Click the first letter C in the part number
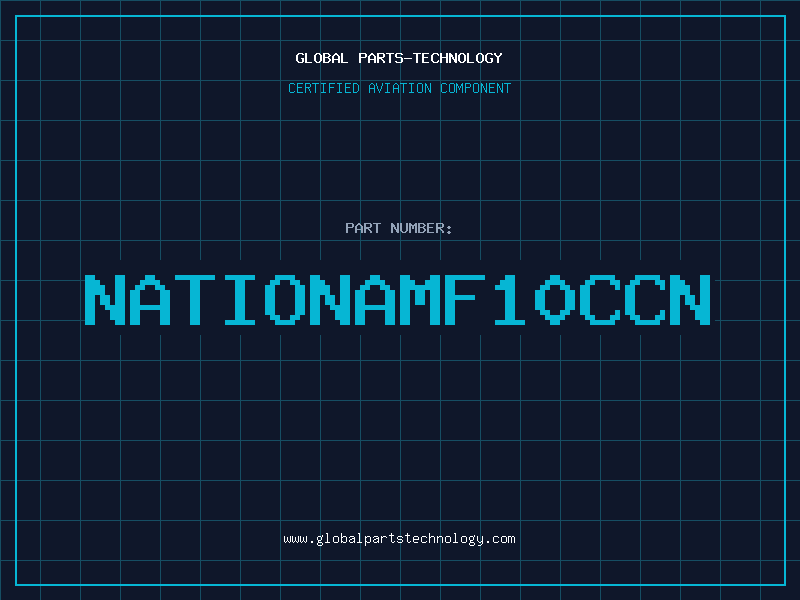Viewport: 800px width, 600px height. (x=599, y=299)
